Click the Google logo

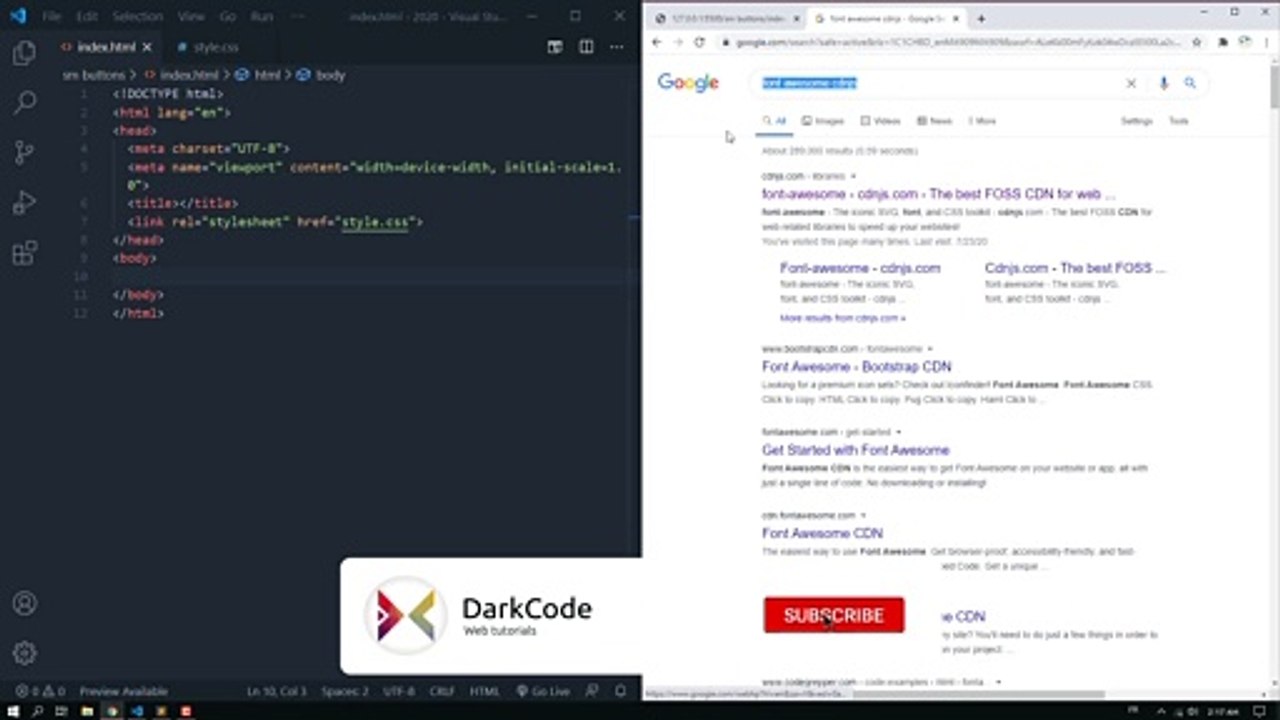pos(688,83)
